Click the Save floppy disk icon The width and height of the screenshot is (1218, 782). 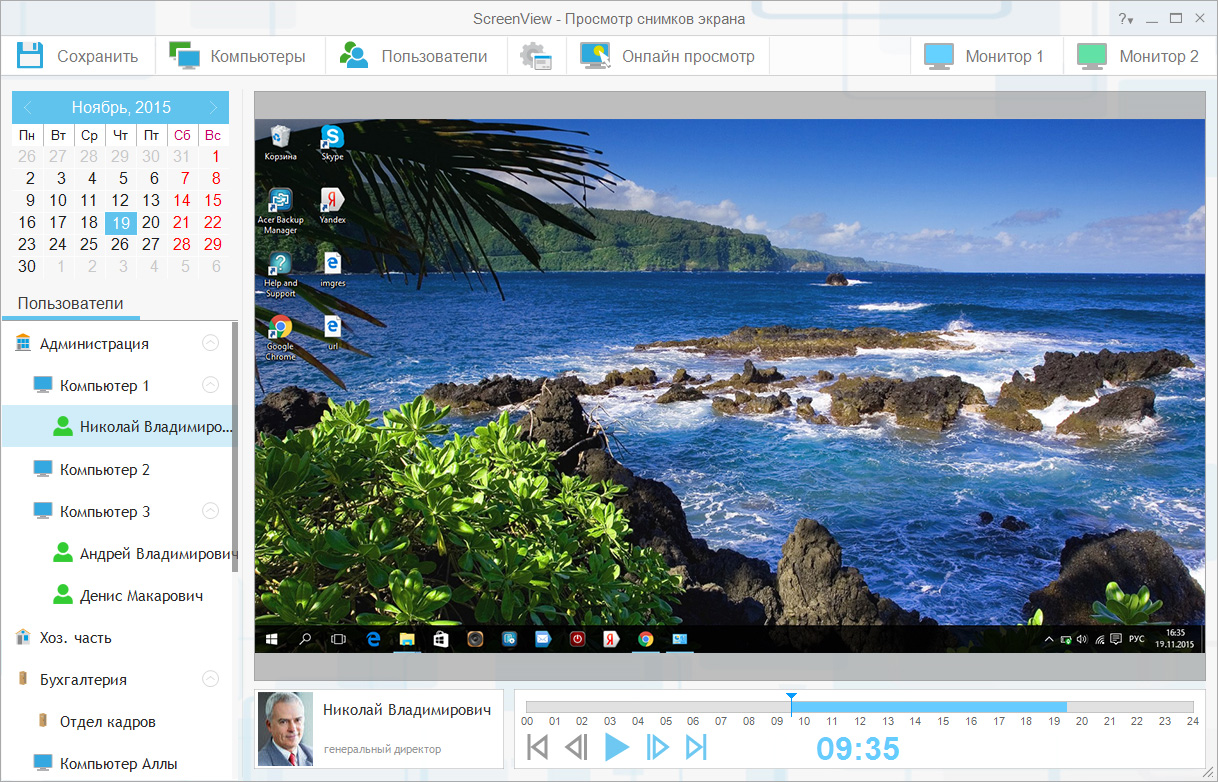(30, 56)
